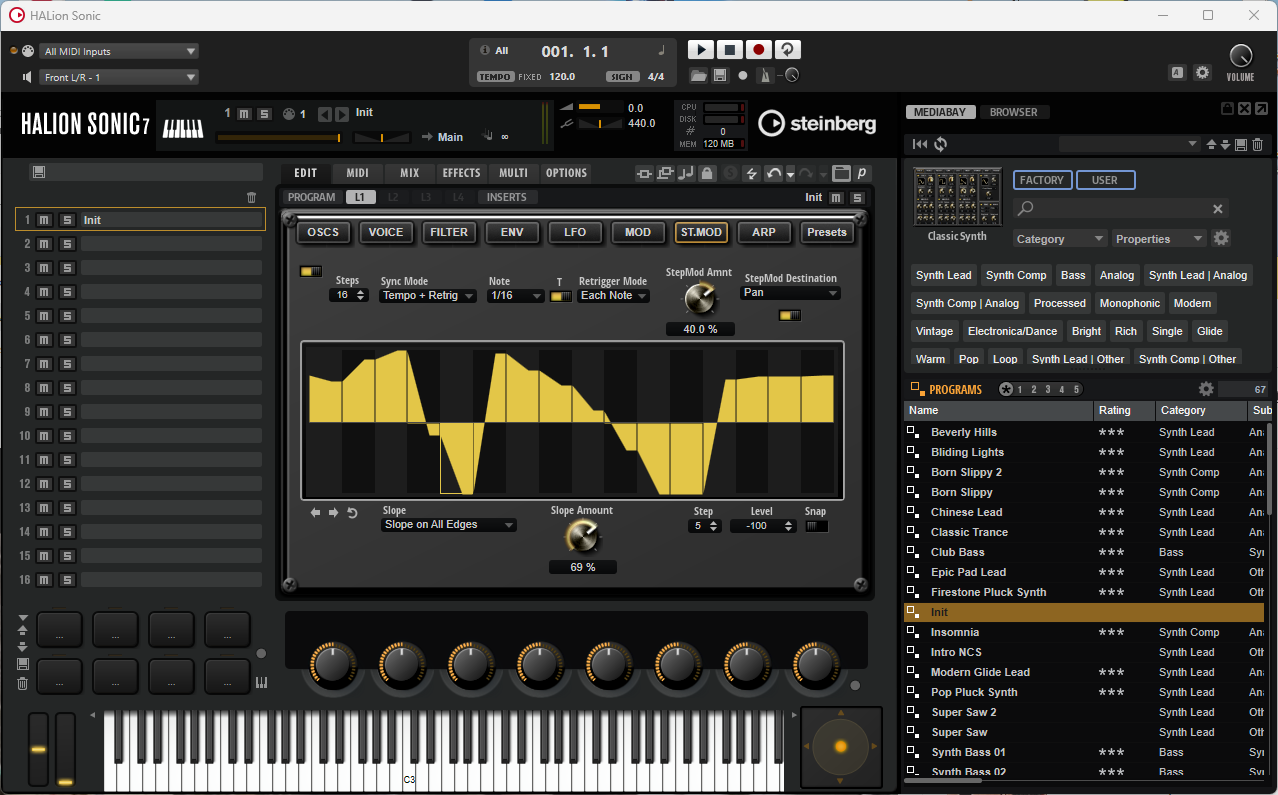
Task: Open the Front L/R - 1 output dropdown
Action: pos(120,77)
